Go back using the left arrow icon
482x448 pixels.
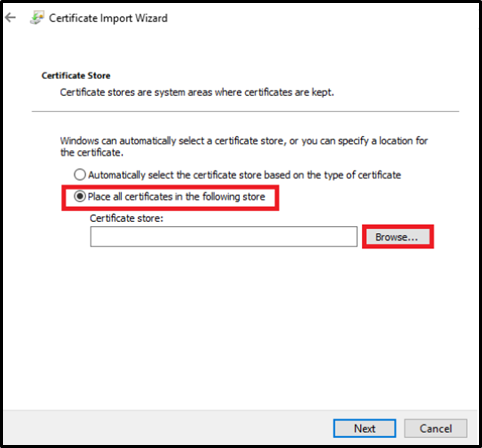(x=10, y=17)
